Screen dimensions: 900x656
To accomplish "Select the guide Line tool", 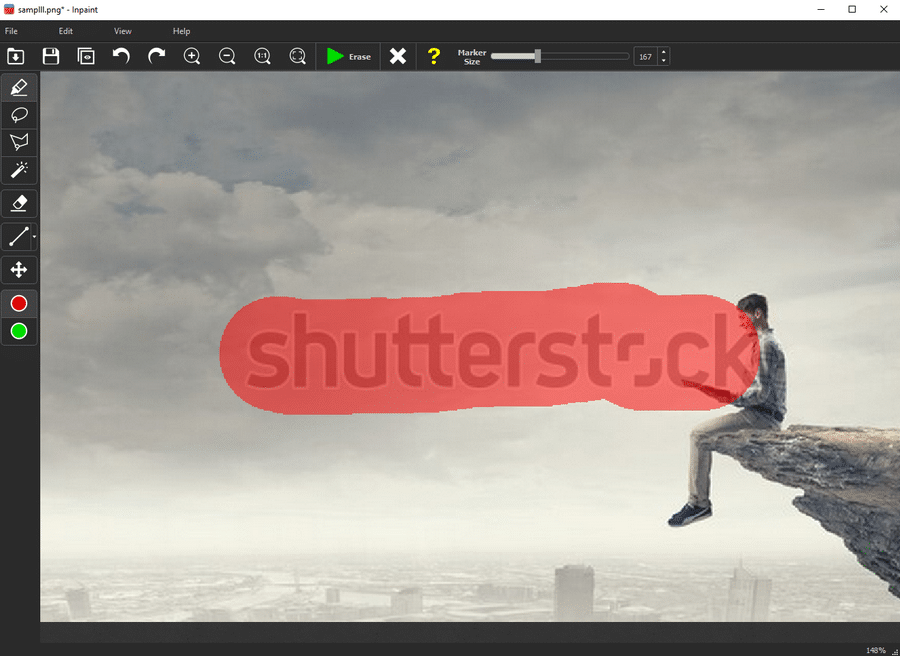I will (17, 236).
